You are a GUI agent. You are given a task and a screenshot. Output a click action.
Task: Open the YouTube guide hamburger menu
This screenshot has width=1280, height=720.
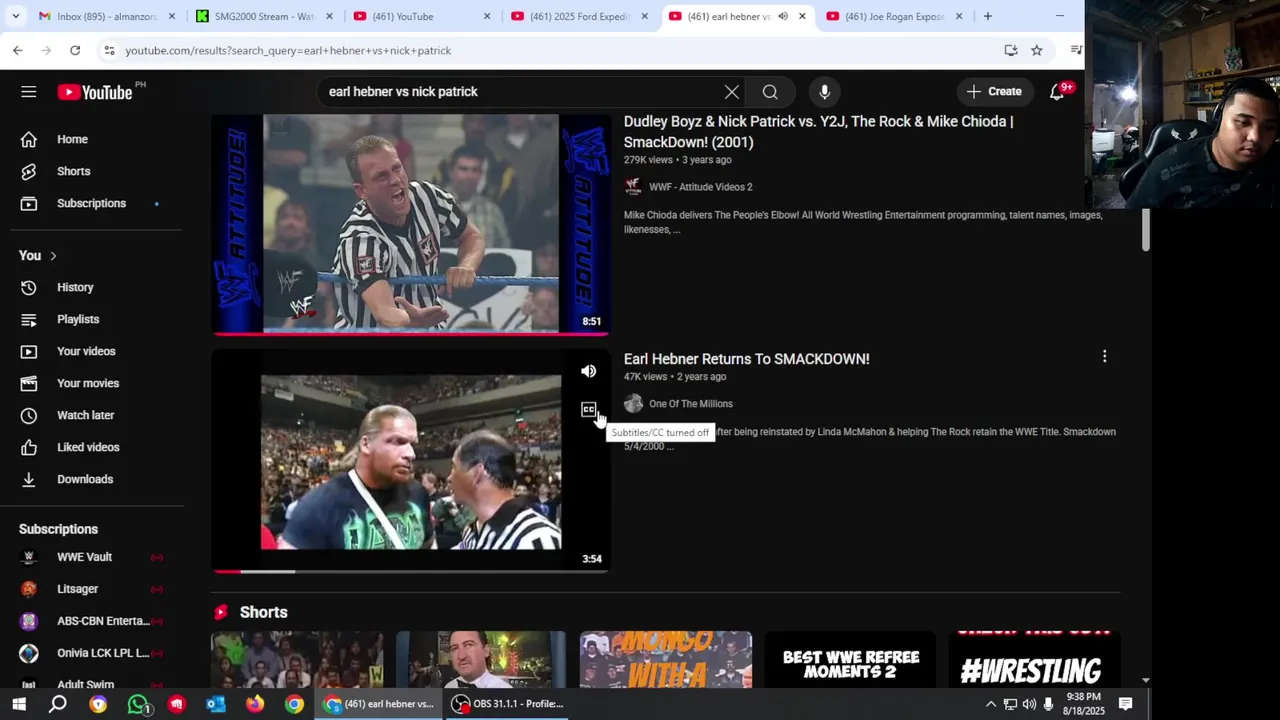click(28, 92)
